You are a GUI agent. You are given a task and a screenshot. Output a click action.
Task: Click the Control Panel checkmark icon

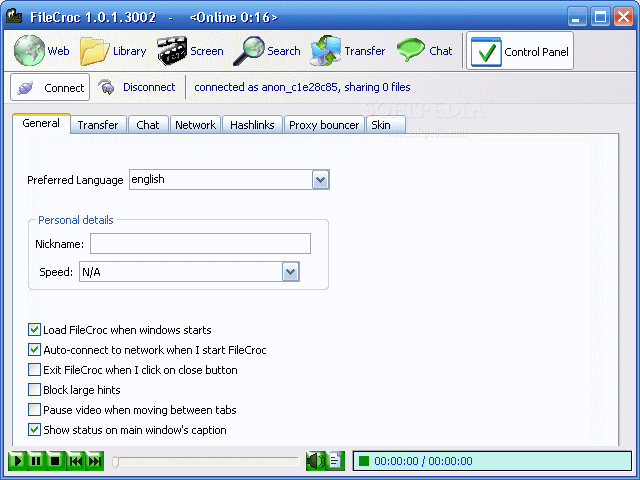point(486,51)
